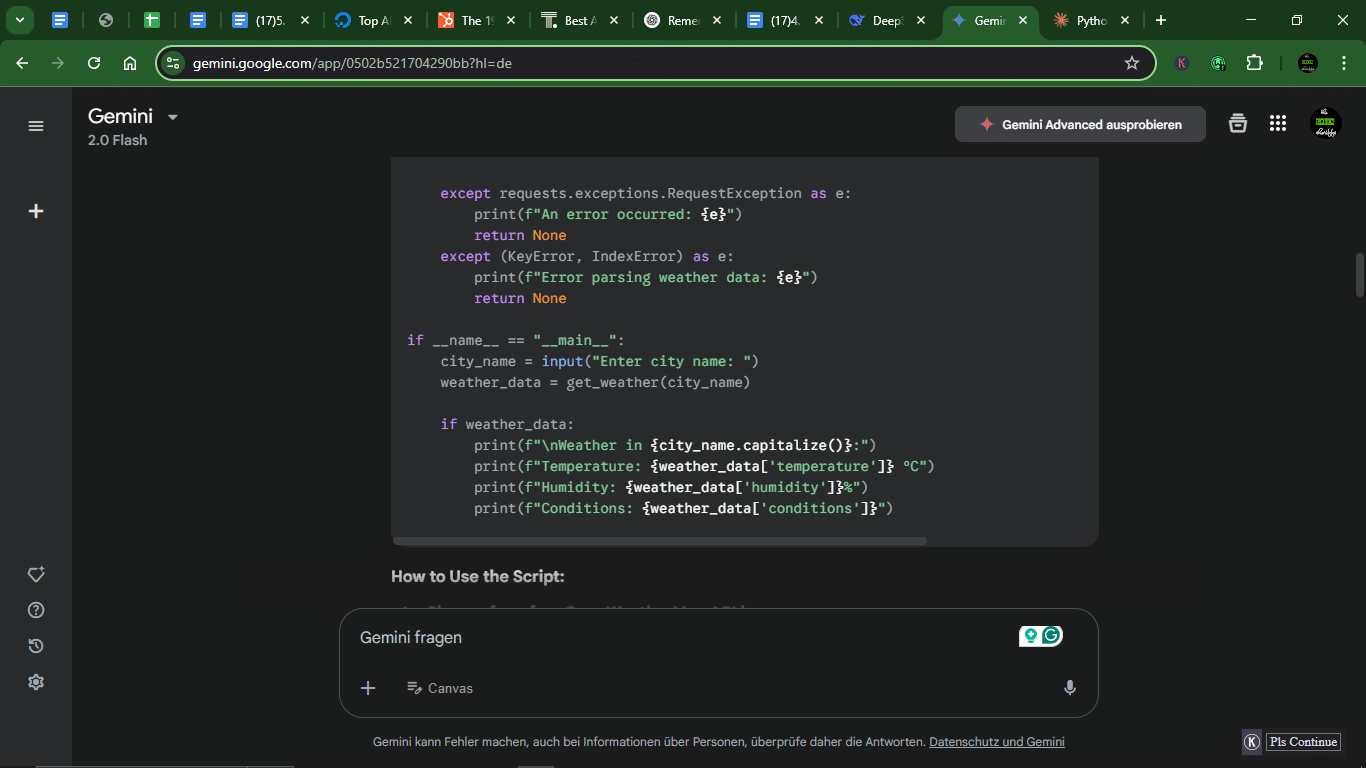Click into the Gemini fragen prompt field
Viewport: 1366px width, 768px height.
680,637
